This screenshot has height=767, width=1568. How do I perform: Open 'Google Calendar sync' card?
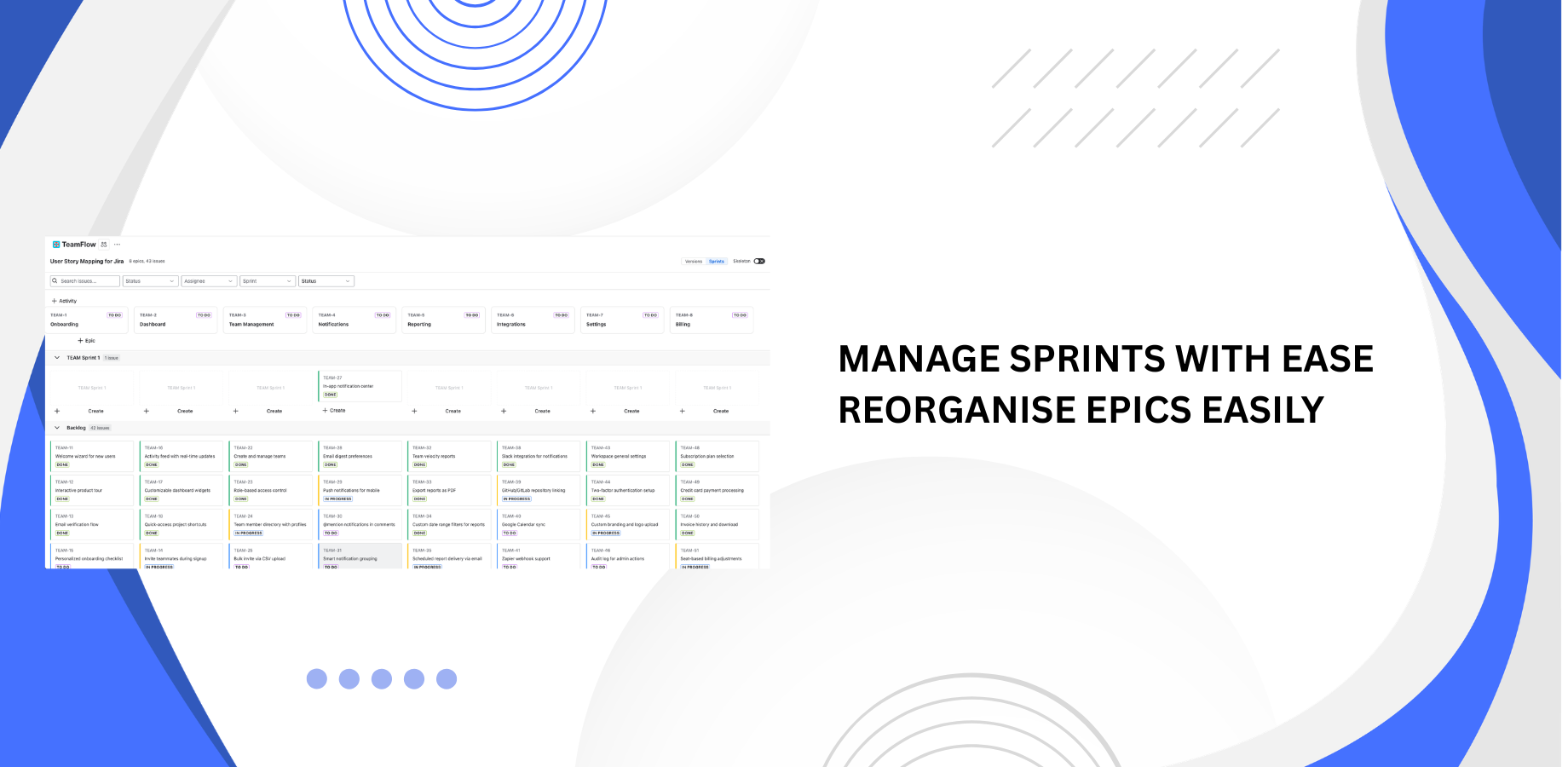pyautogui.click(x=539, y=524)
